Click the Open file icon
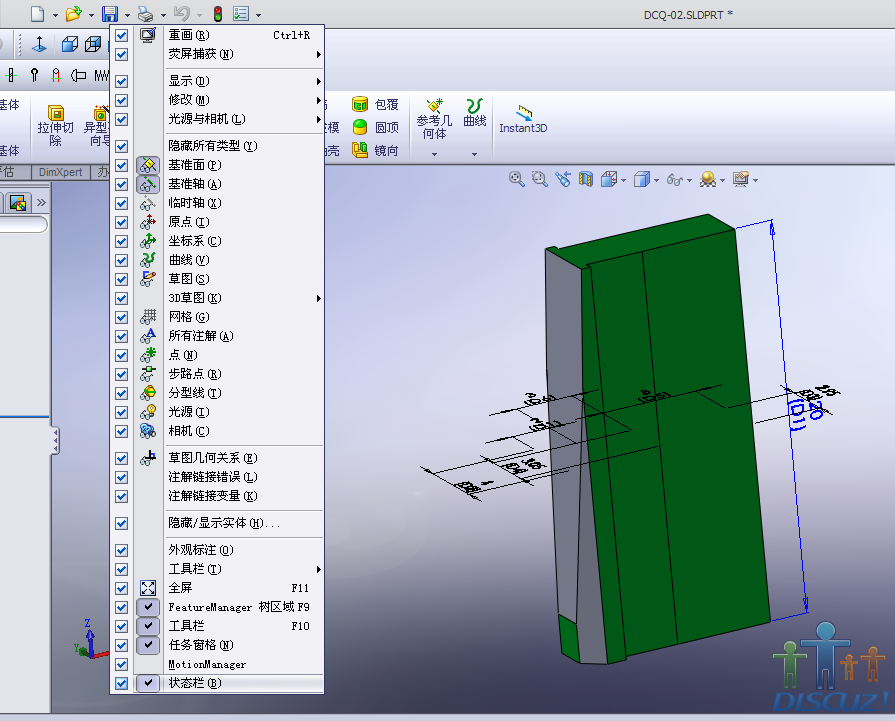Image resolution: width=895 pixels, height=721 pixels. point(74,14)
